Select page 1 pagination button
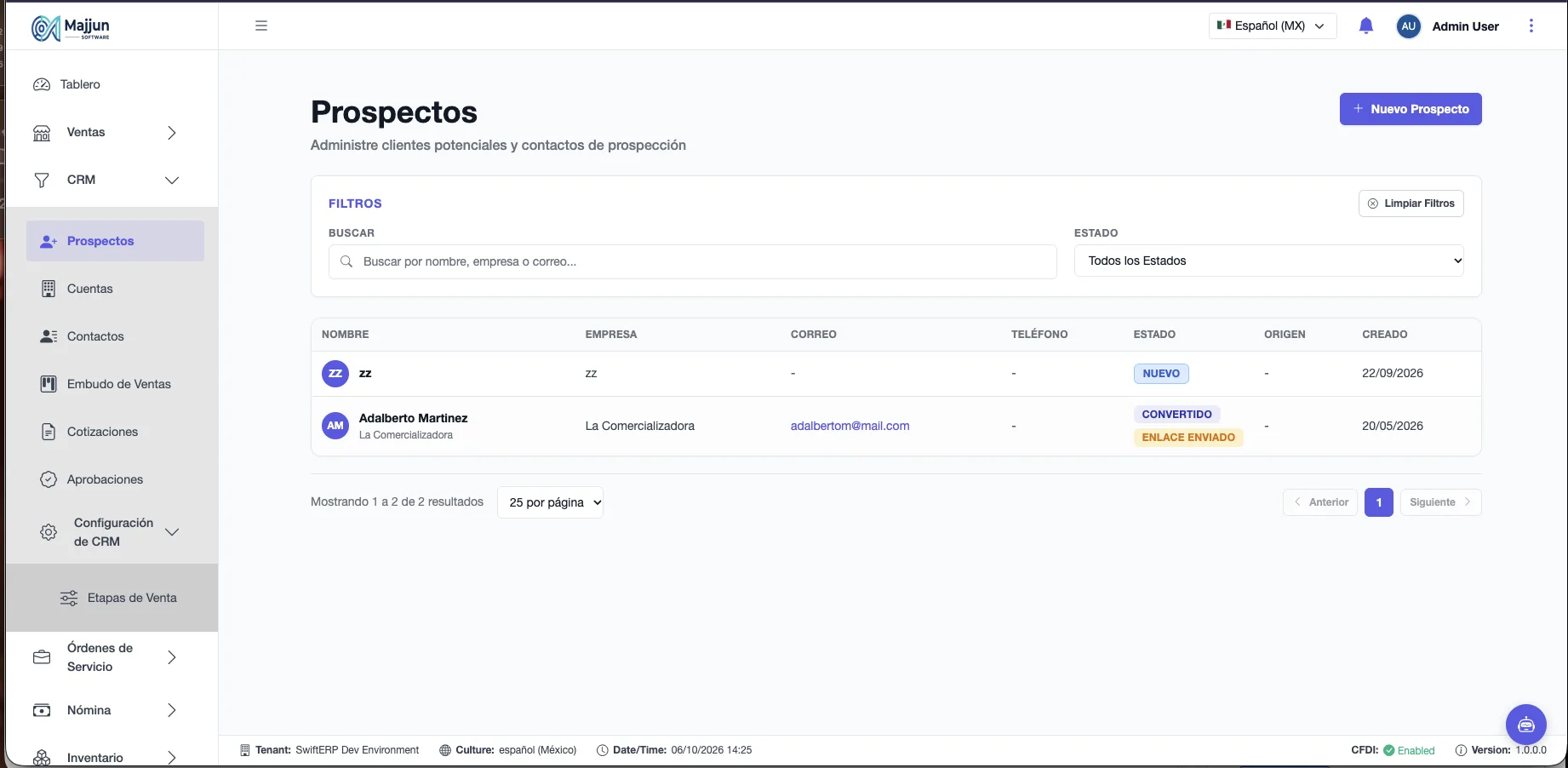The image size is (1568, 768). 1379,502
